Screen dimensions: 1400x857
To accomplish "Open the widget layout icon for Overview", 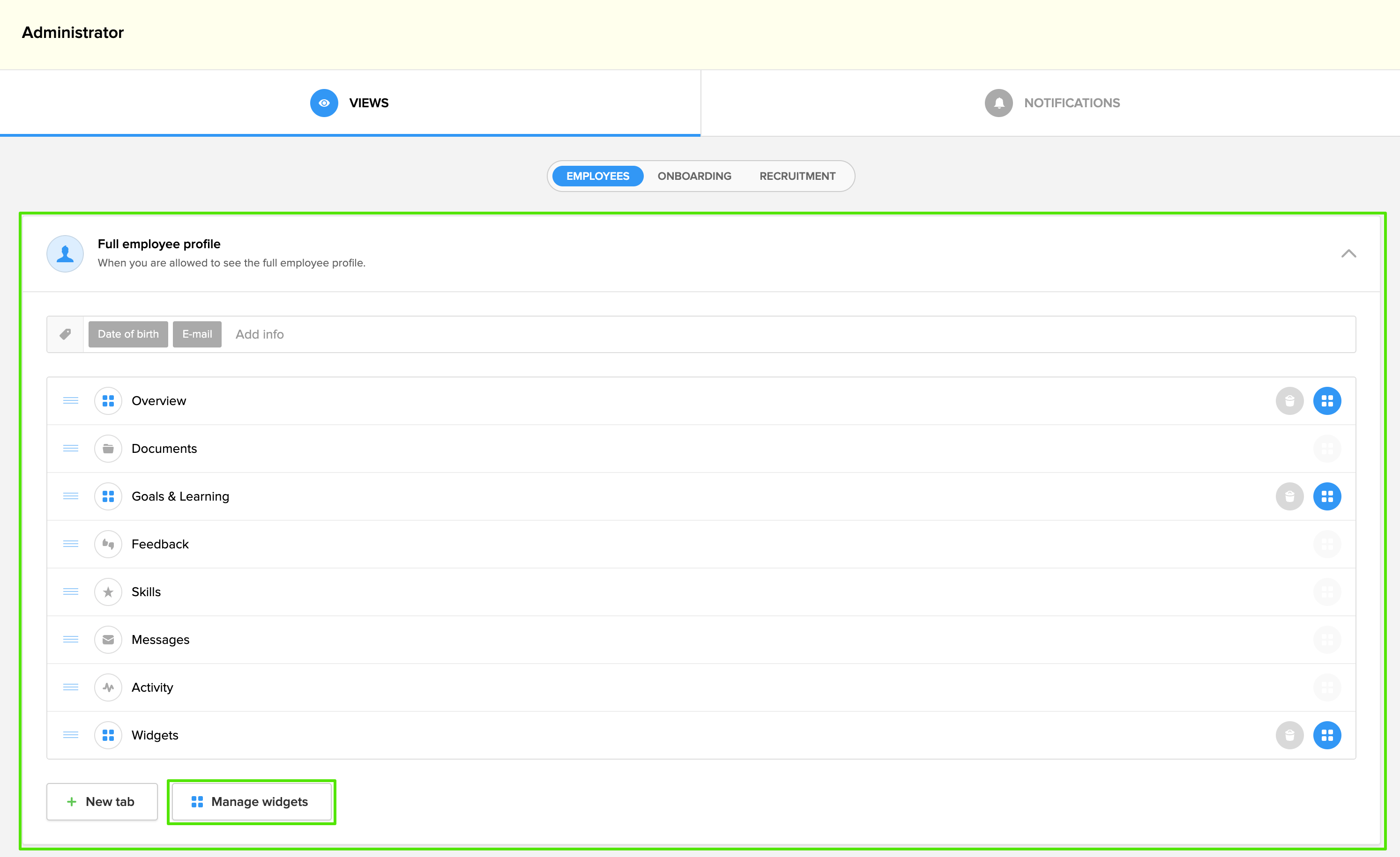I will [x=1327, y=401].
